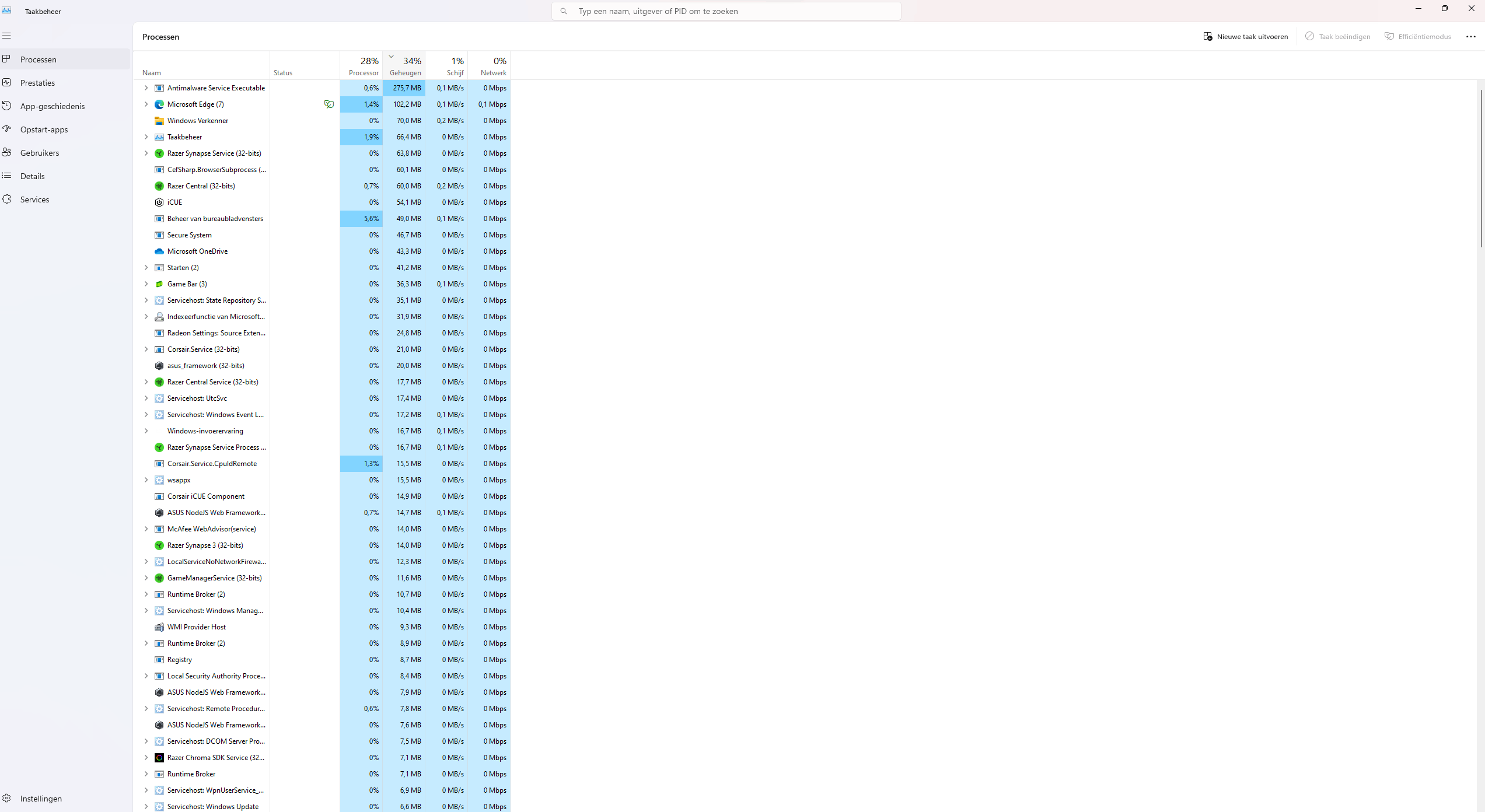Screen dimensions: 1485x812
Task: Click the Microsoft OneDrive cloud icon
Action: click(159, 251)
